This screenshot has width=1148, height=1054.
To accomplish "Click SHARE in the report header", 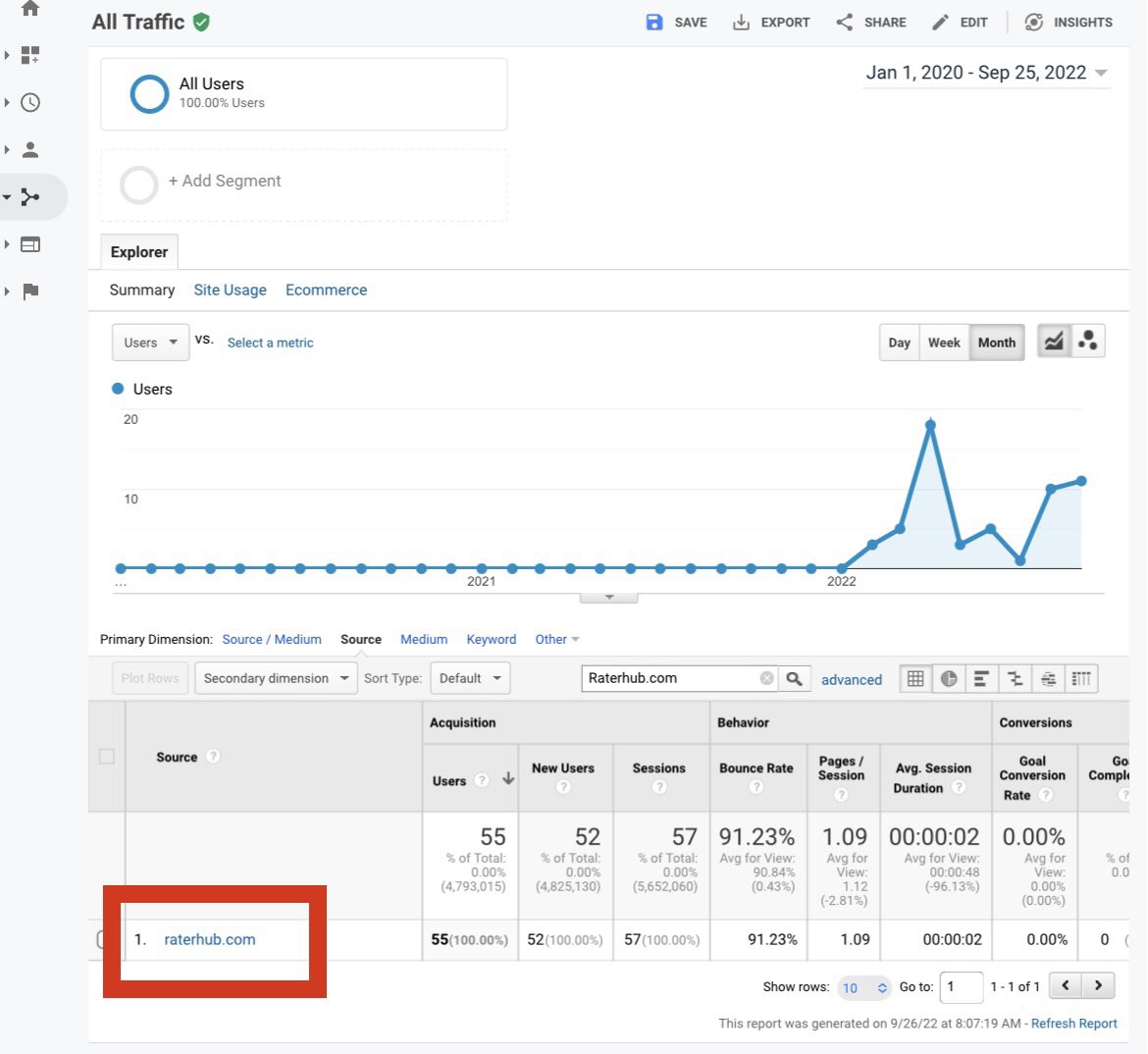I will click(871, 22).
